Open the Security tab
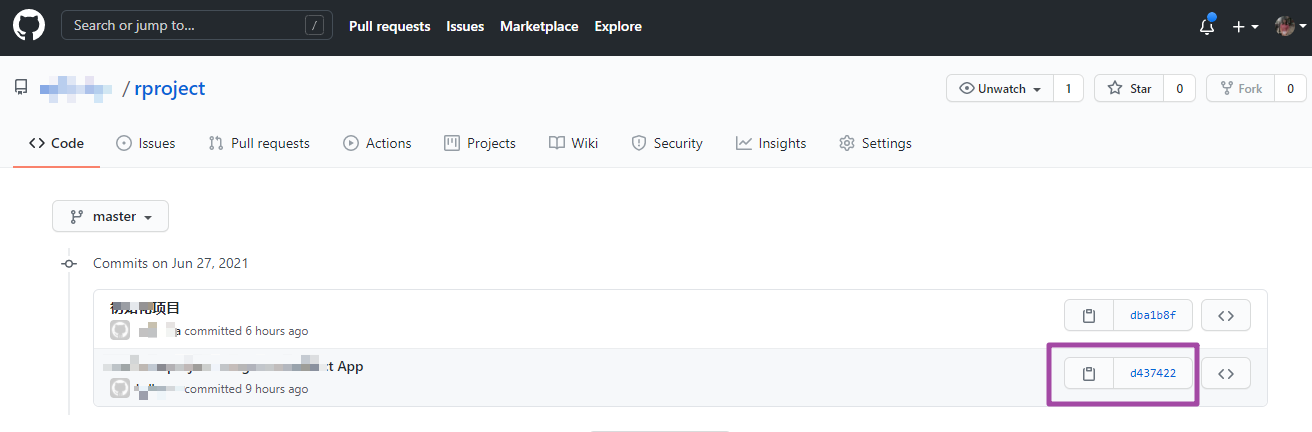Screen dimensions: 1312x432 point(667,143)
